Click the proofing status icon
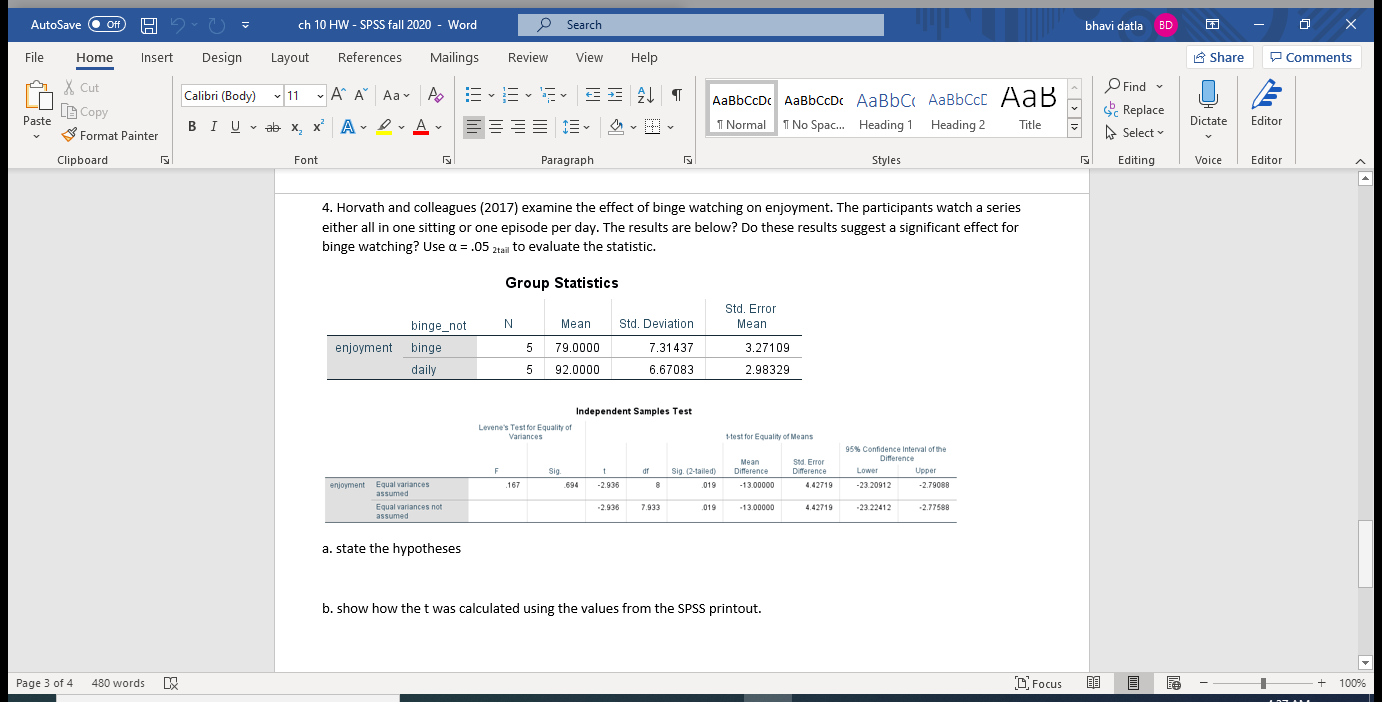Viewport: 1382px width, 702px height. (170, 683)
